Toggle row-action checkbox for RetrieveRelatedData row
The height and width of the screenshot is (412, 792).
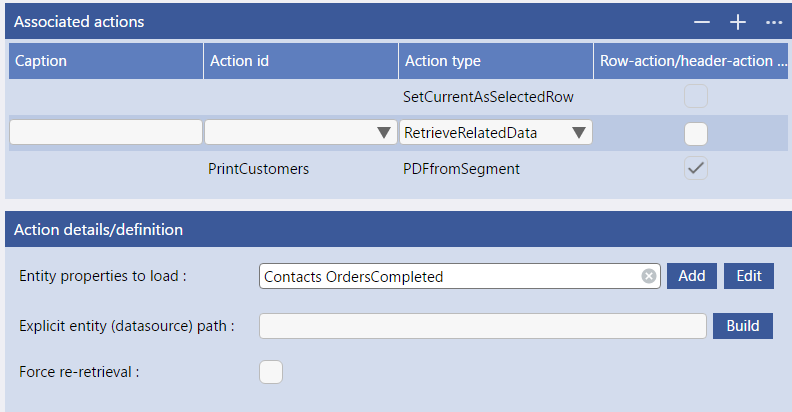point(696,134)
